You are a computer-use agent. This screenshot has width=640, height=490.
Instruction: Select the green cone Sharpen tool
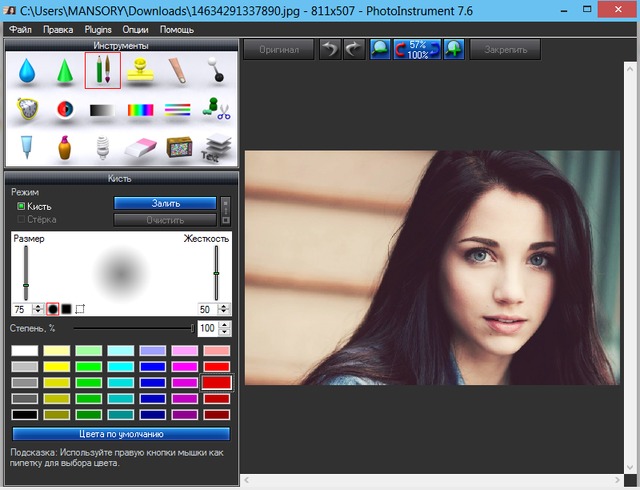click(64, 71)
